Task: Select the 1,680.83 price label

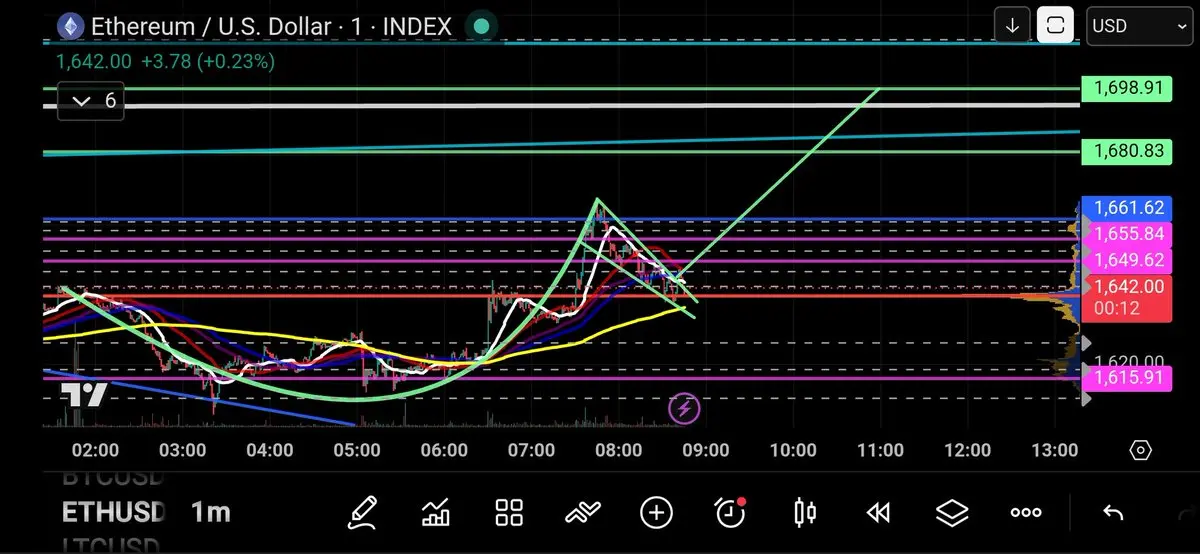Action: tap(1126, 152)
